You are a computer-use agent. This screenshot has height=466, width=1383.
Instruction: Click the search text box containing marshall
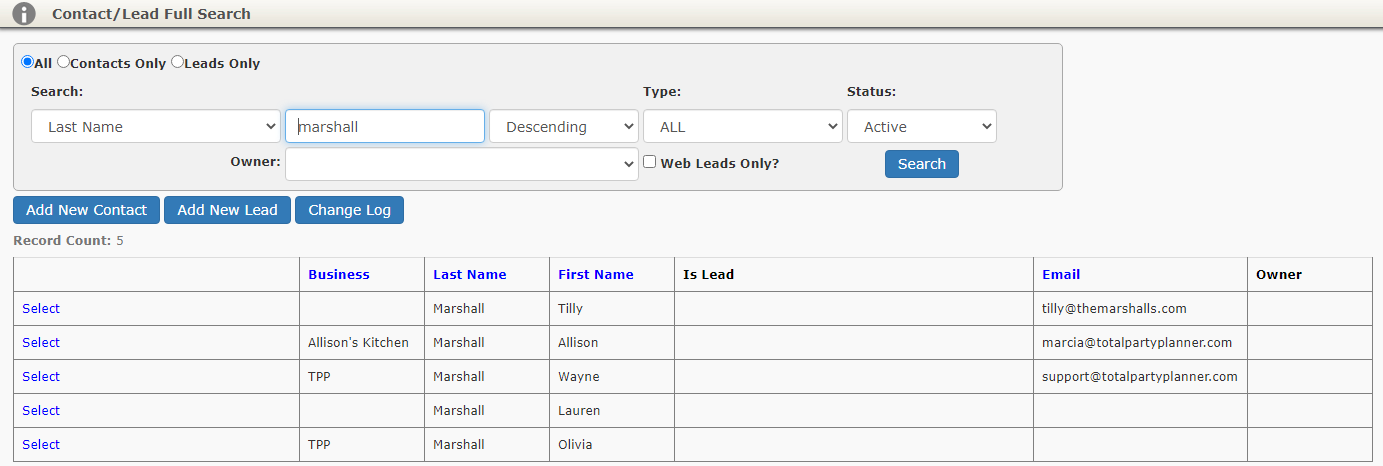(x=385, y=127)
